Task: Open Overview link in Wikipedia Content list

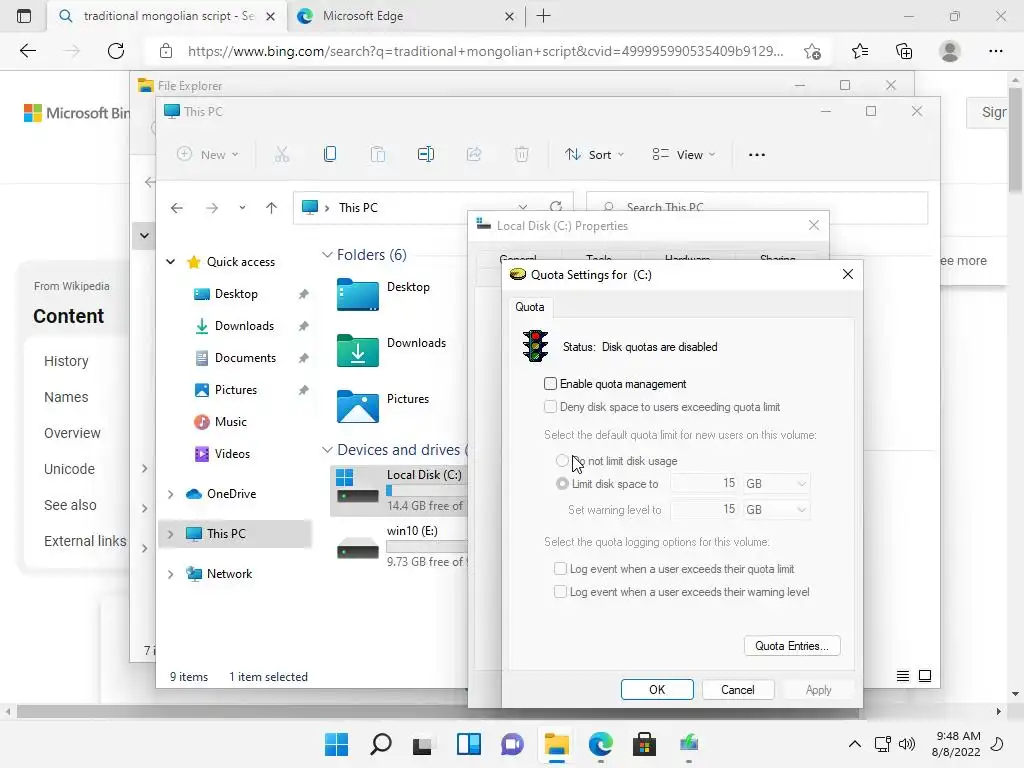Action: click(x=72, y=433)
